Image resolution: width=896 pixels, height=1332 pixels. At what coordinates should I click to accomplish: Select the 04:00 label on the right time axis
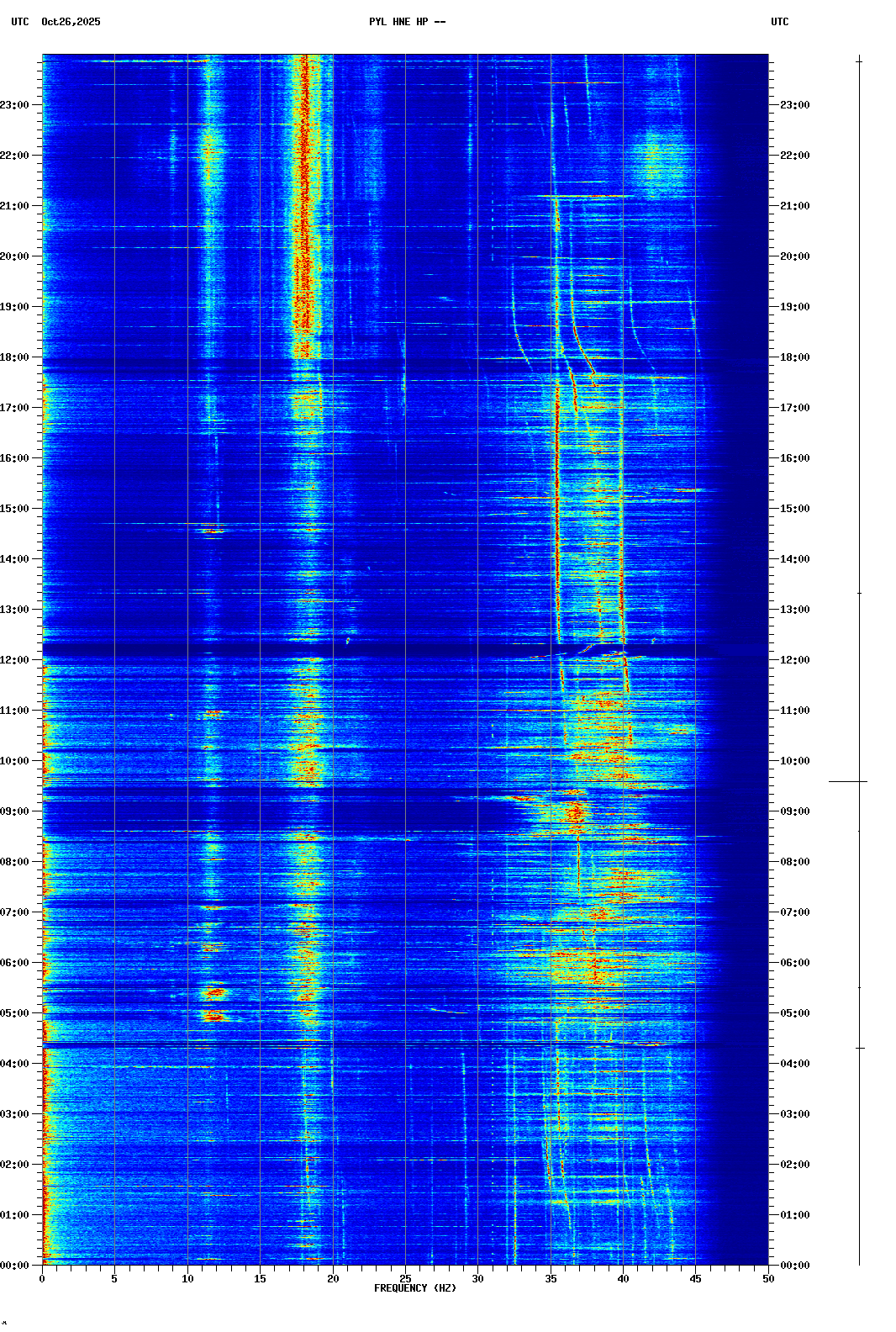(794, 1064)
